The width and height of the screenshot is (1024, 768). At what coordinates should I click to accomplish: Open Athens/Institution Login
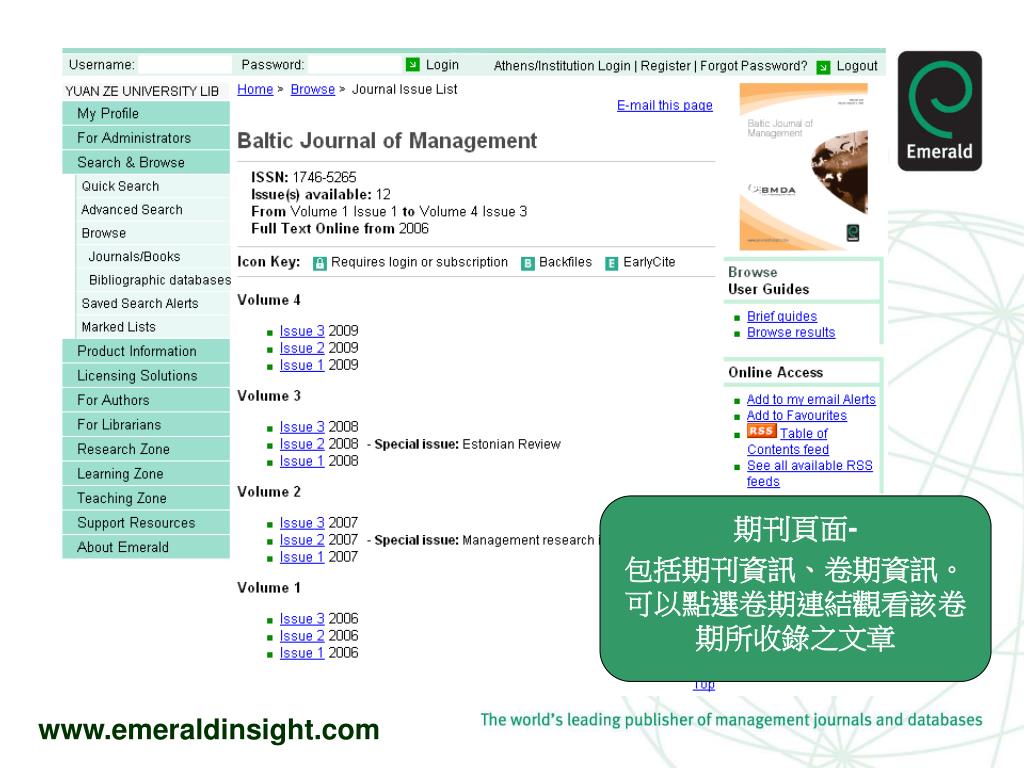click(562, 66)
